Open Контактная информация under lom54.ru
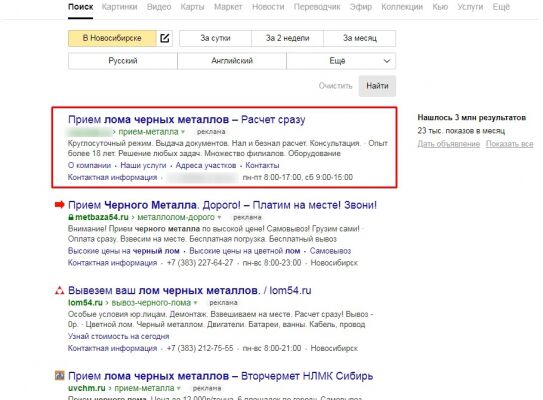 pyautogui.click(x=113, y=348)
